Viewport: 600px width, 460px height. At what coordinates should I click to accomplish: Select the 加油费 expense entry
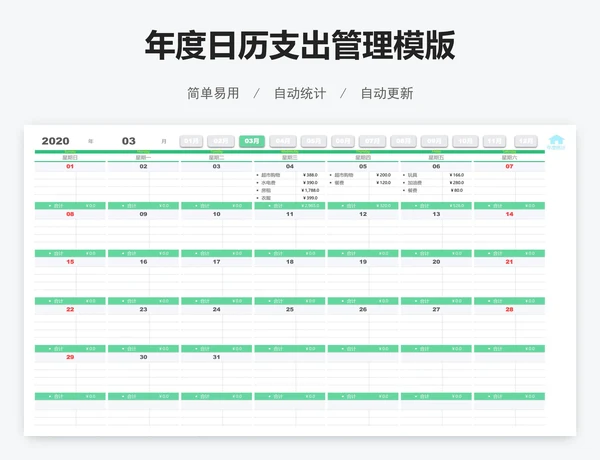pyautogui.click(x=415, y=183)
